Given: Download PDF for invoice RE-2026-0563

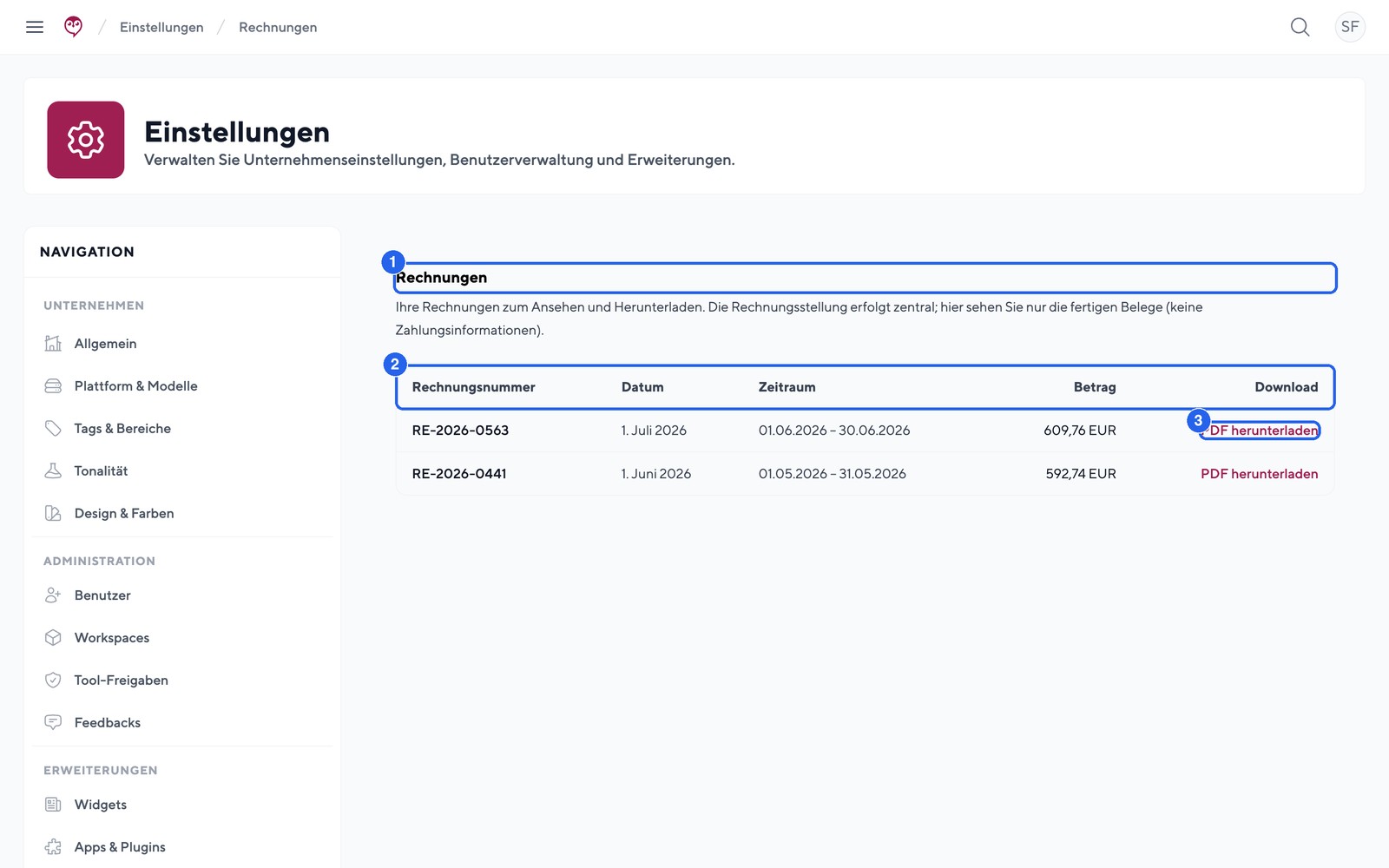Looking at the screenshot, I should pyautogui.click(x=1260, y=431).
